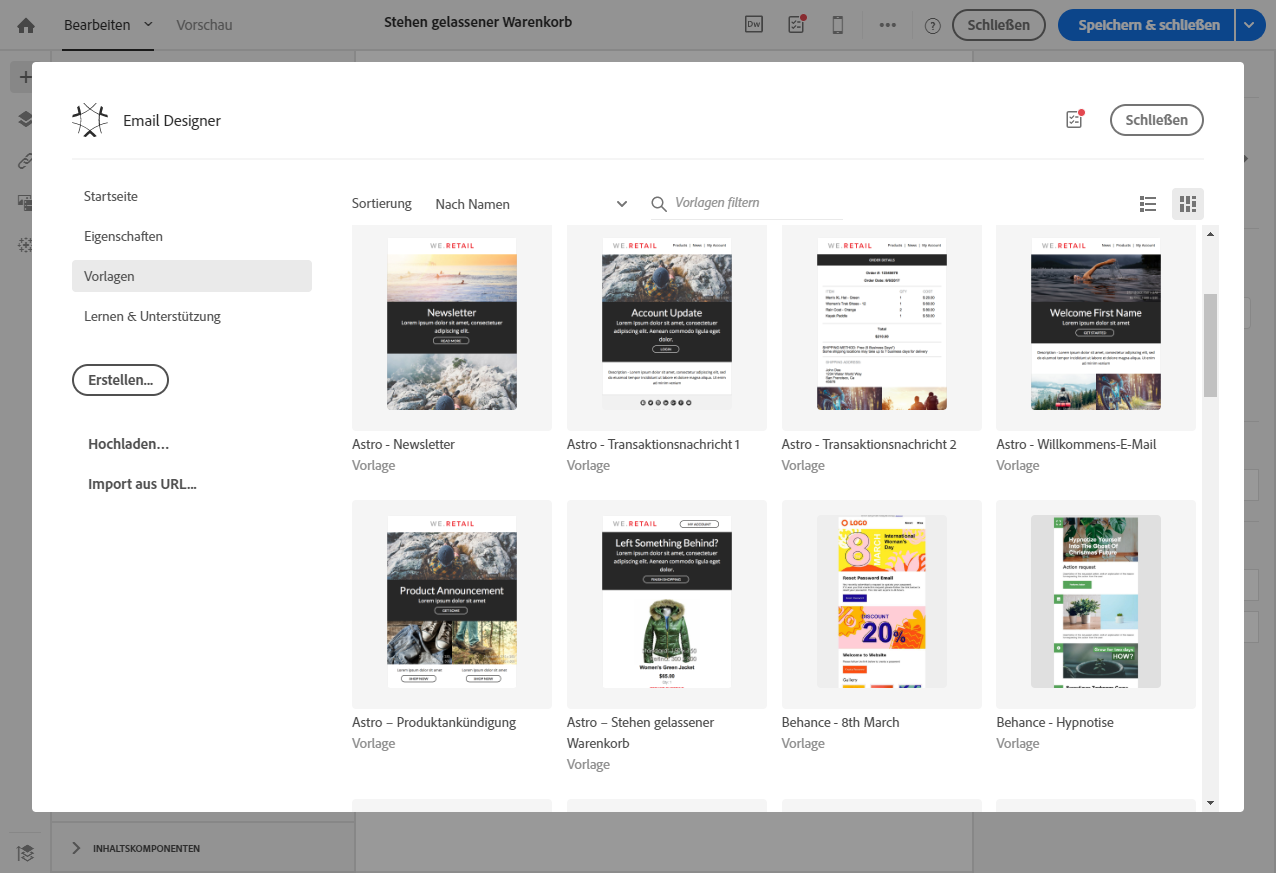Click the Email Designer logo icon
The image size is (1276, 873).
pyautogui.click(x=90, y=120)
